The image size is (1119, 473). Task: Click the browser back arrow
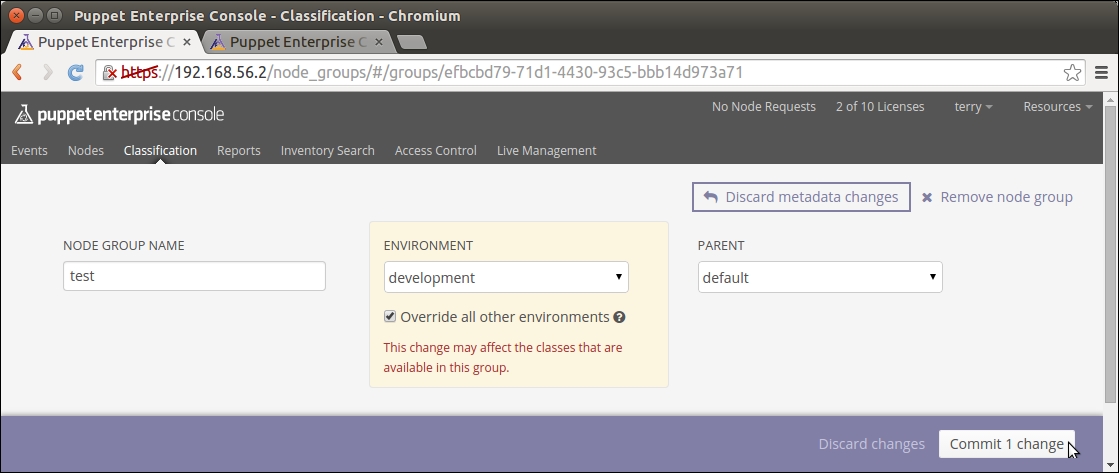17,72
